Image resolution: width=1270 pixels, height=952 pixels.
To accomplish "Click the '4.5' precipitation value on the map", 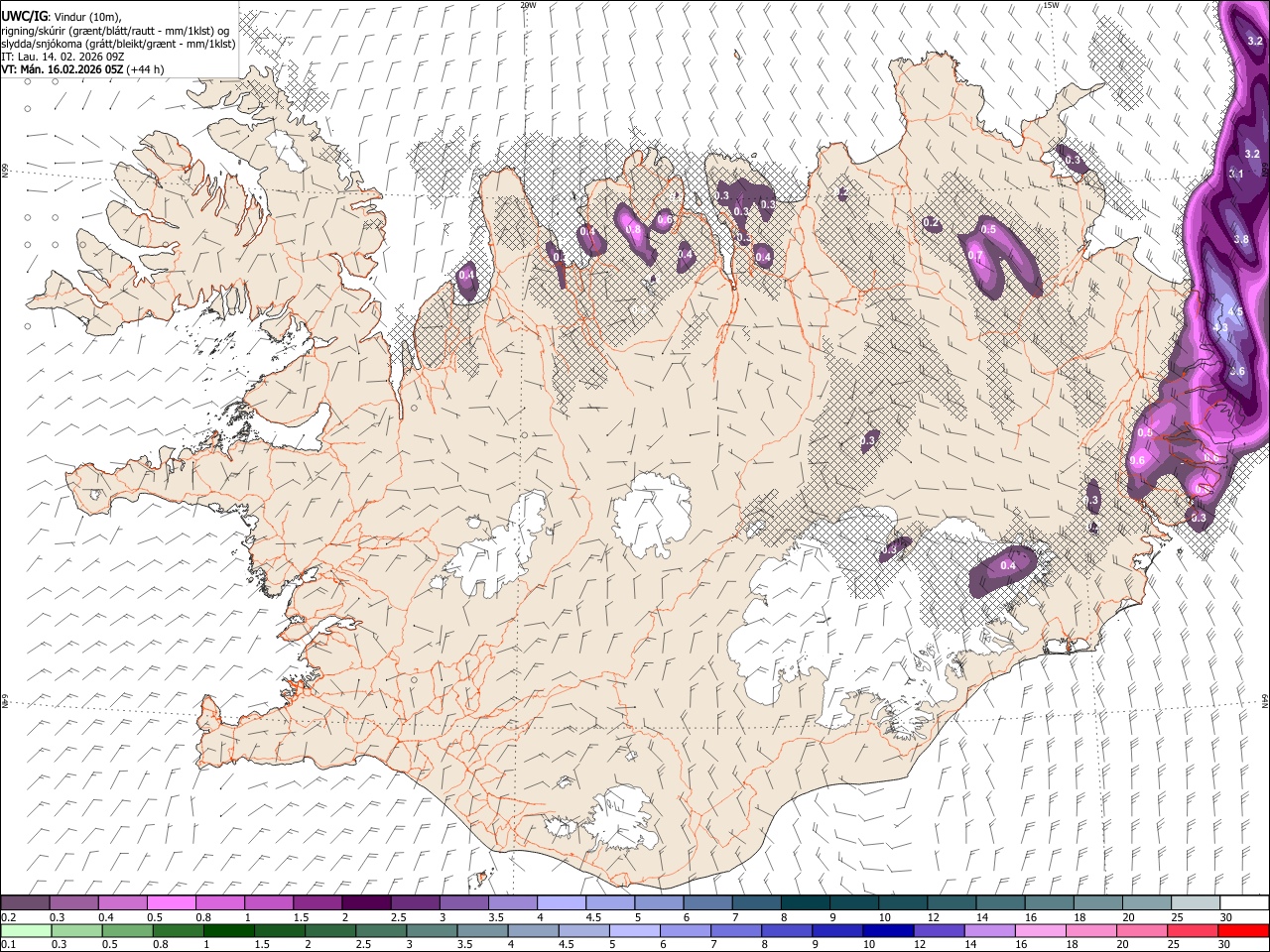I will point(1235,311).
